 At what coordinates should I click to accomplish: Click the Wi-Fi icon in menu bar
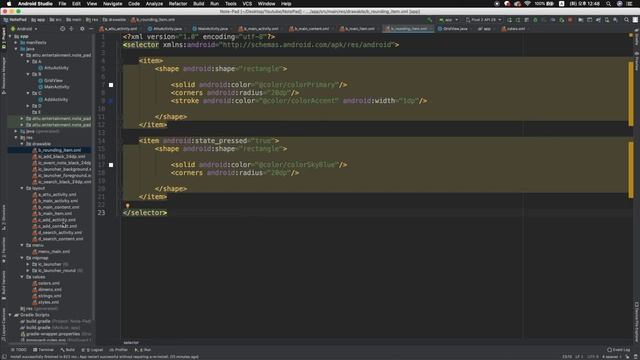(527, 4)
